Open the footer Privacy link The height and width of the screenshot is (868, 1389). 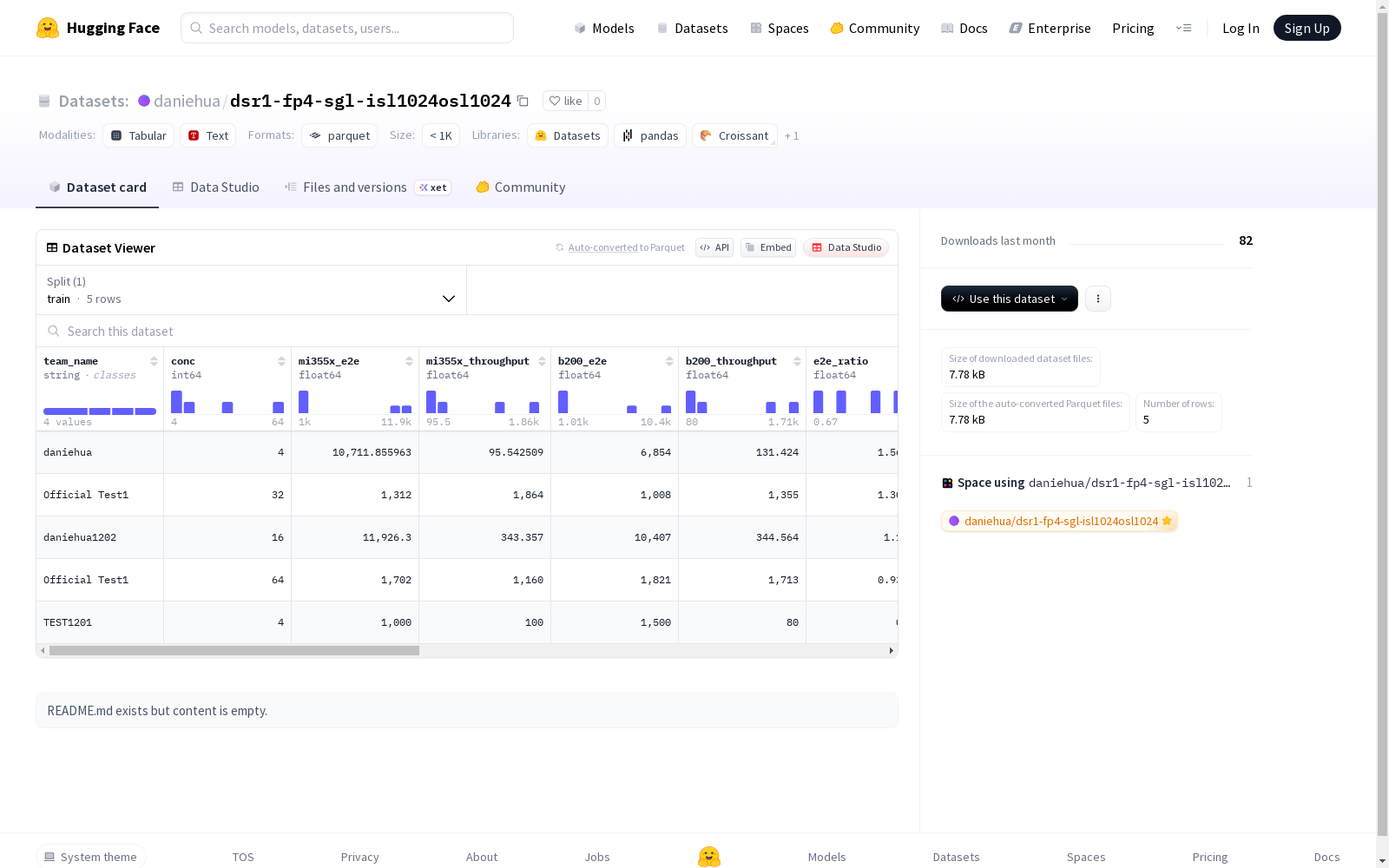[x=360, y=857]
